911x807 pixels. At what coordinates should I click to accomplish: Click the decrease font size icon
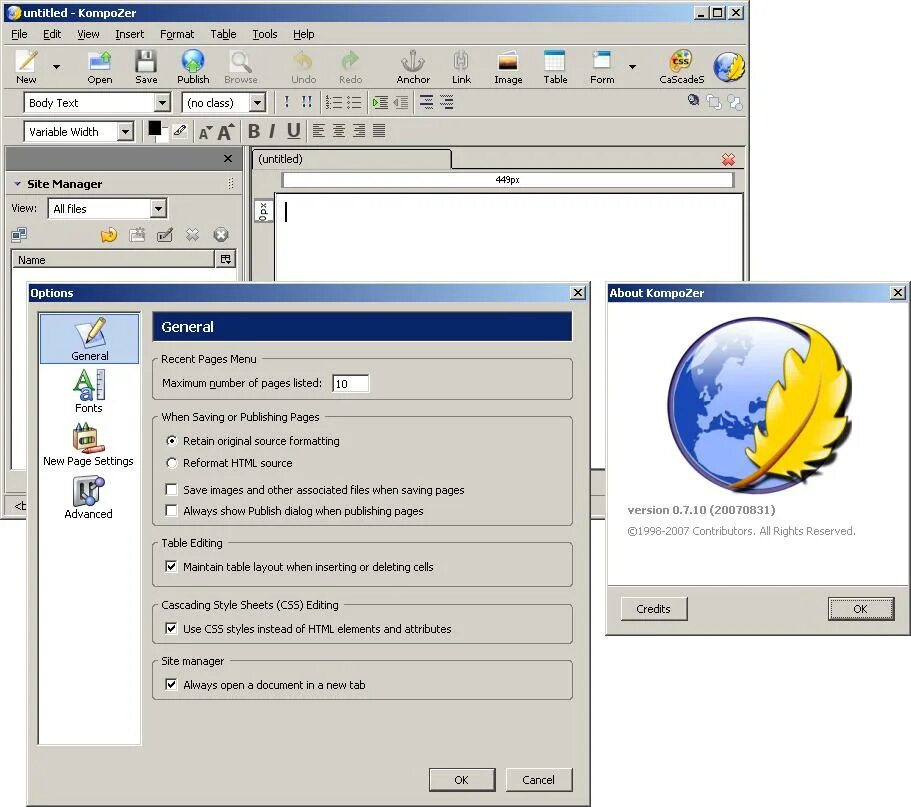(x=205, y=132)
